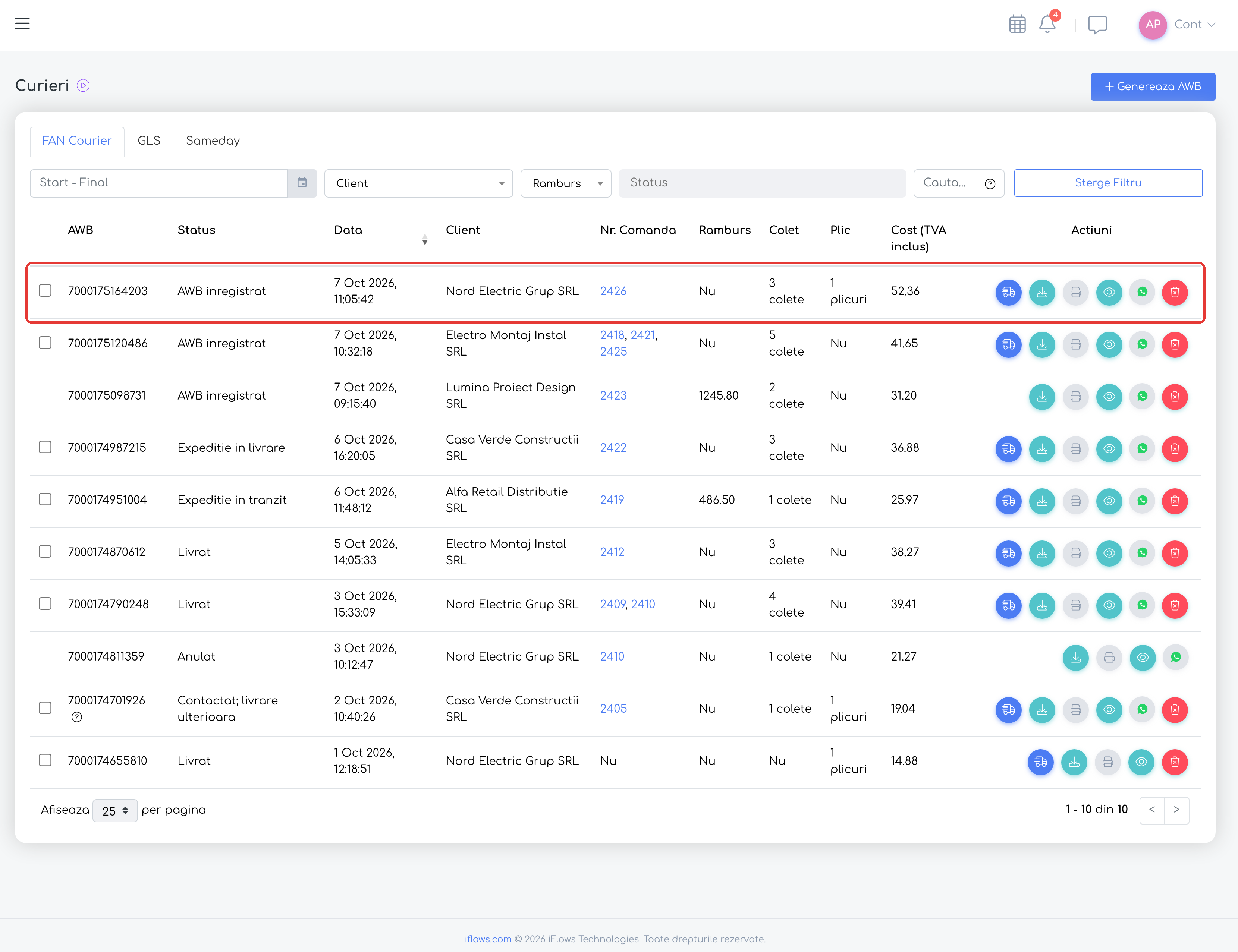Screen dimensions: 1238x952
Task: Open notifications bell
Action: point(1047,24)
